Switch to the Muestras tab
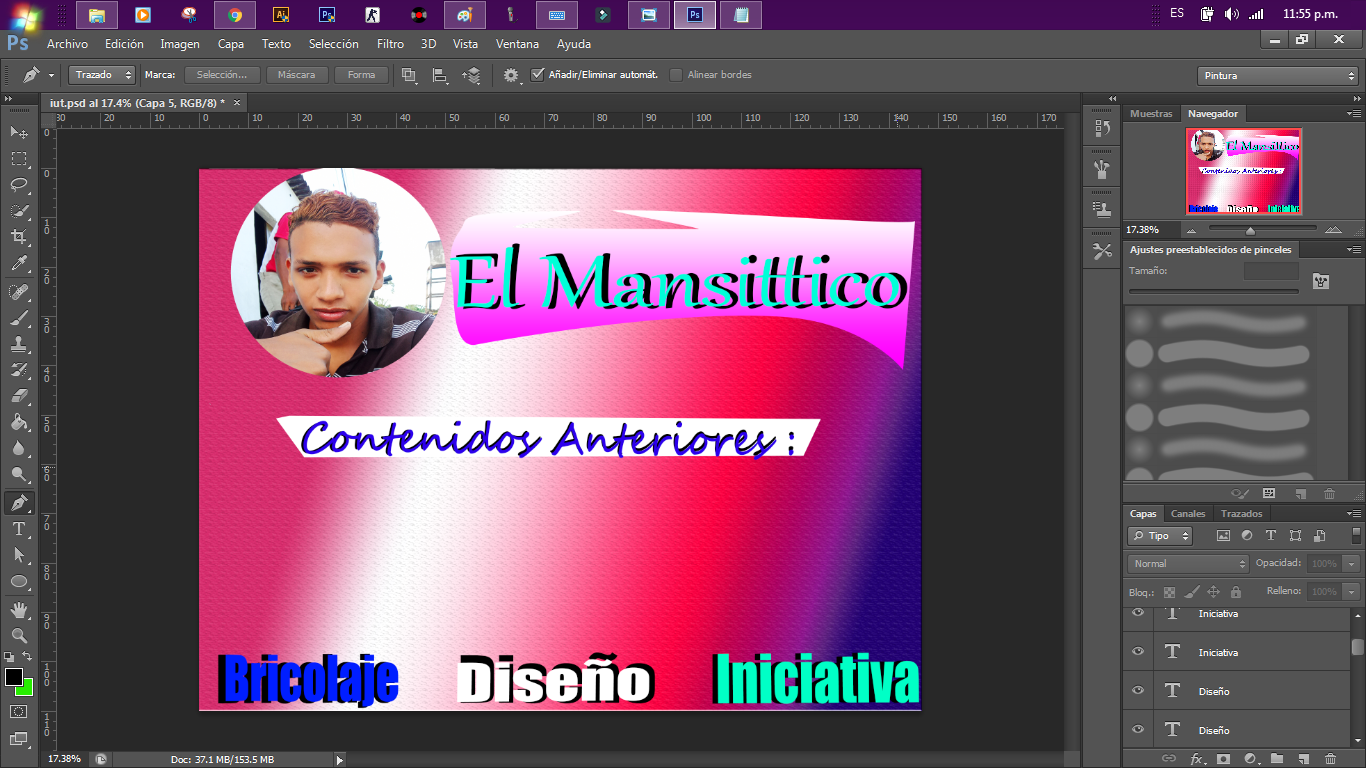Screen dimensions: 1366x768 [1151, 114]
